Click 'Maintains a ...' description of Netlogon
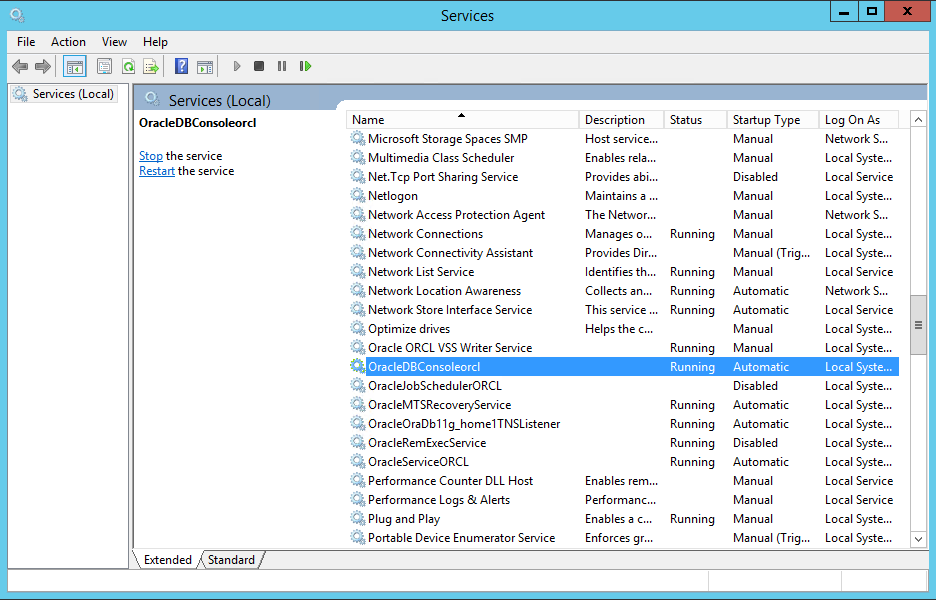 (621, 196)
